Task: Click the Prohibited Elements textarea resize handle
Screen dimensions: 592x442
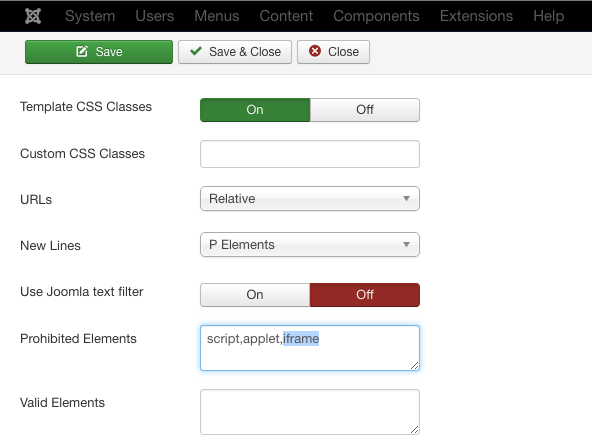Action: point(415,365)
